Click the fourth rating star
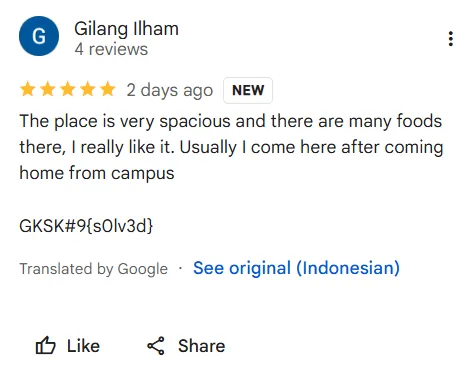Screen dimensions: 476x381 coord(88,90)
